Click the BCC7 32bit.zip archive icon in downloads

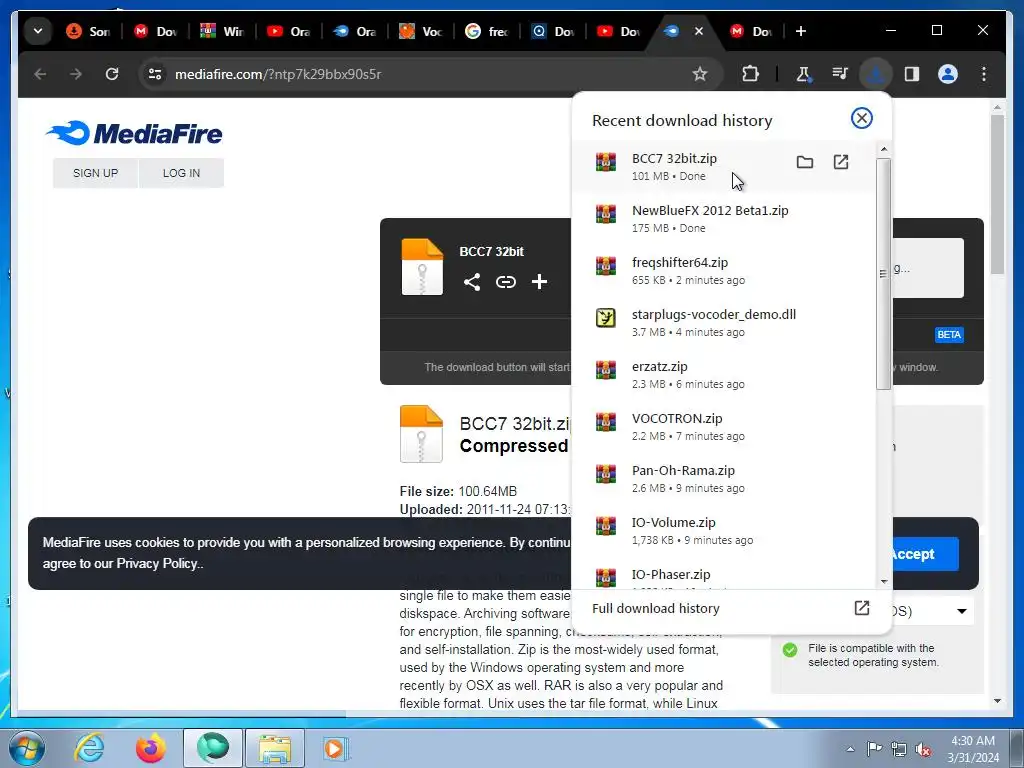(x=605, y=162)
